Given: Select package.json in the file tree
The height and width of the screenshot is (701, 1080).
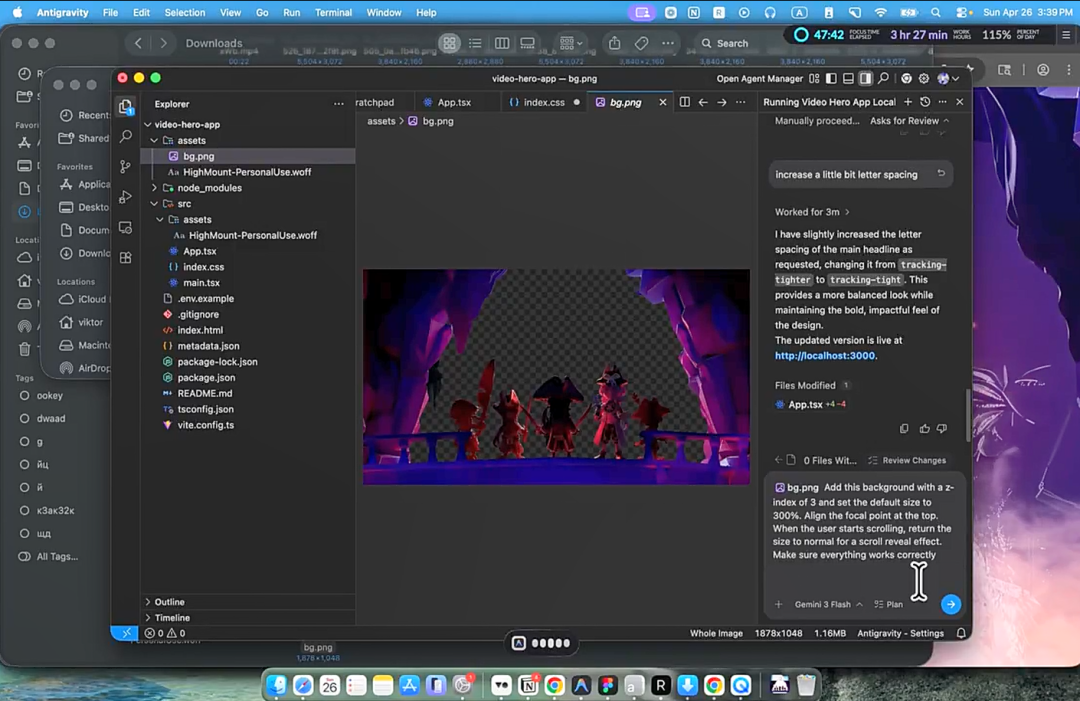Looking at the screenshot, I should [x=206, y=377].
